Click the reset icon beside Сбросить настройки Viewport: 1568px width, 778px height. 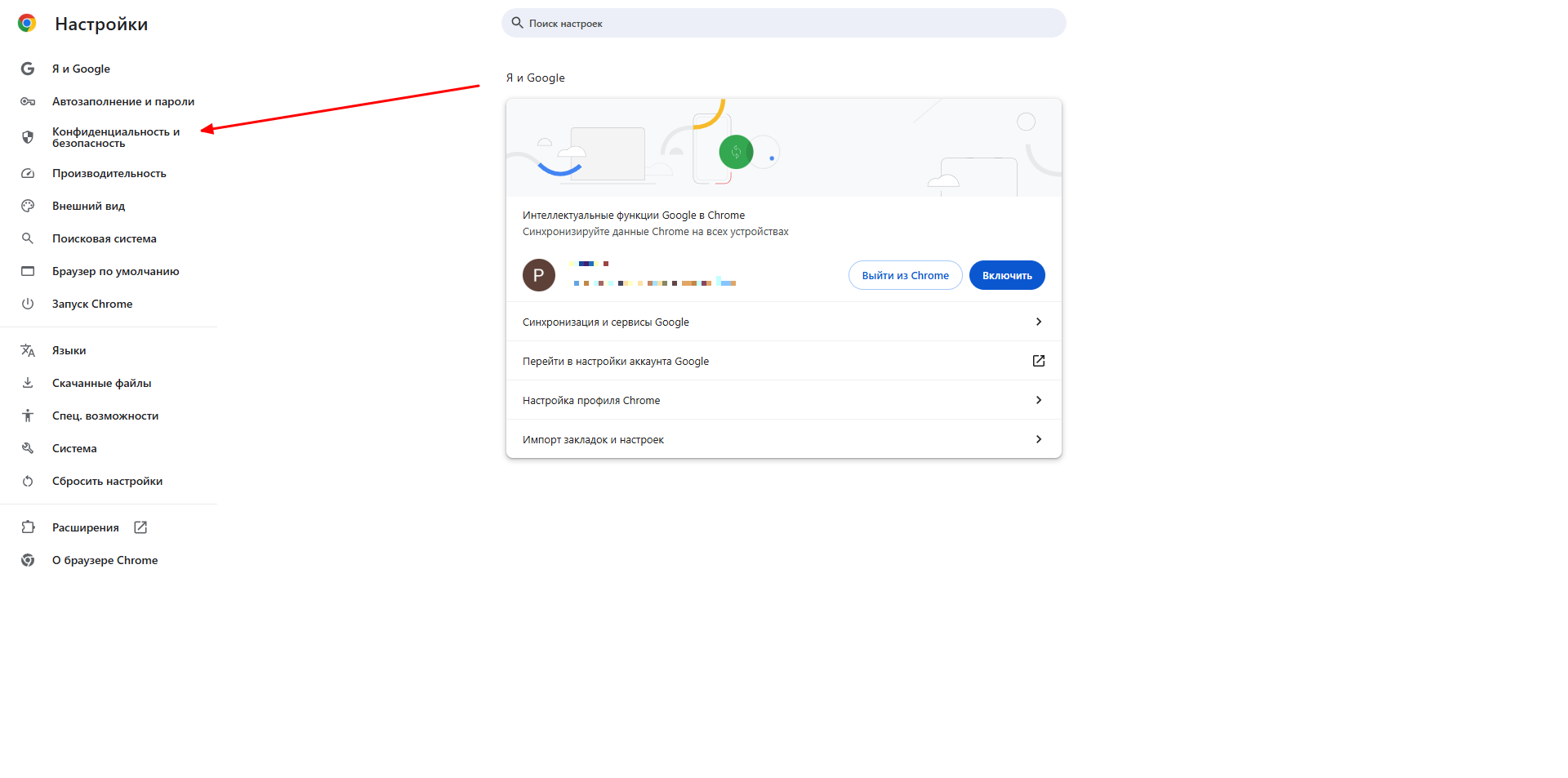click(x=28, y=481)
